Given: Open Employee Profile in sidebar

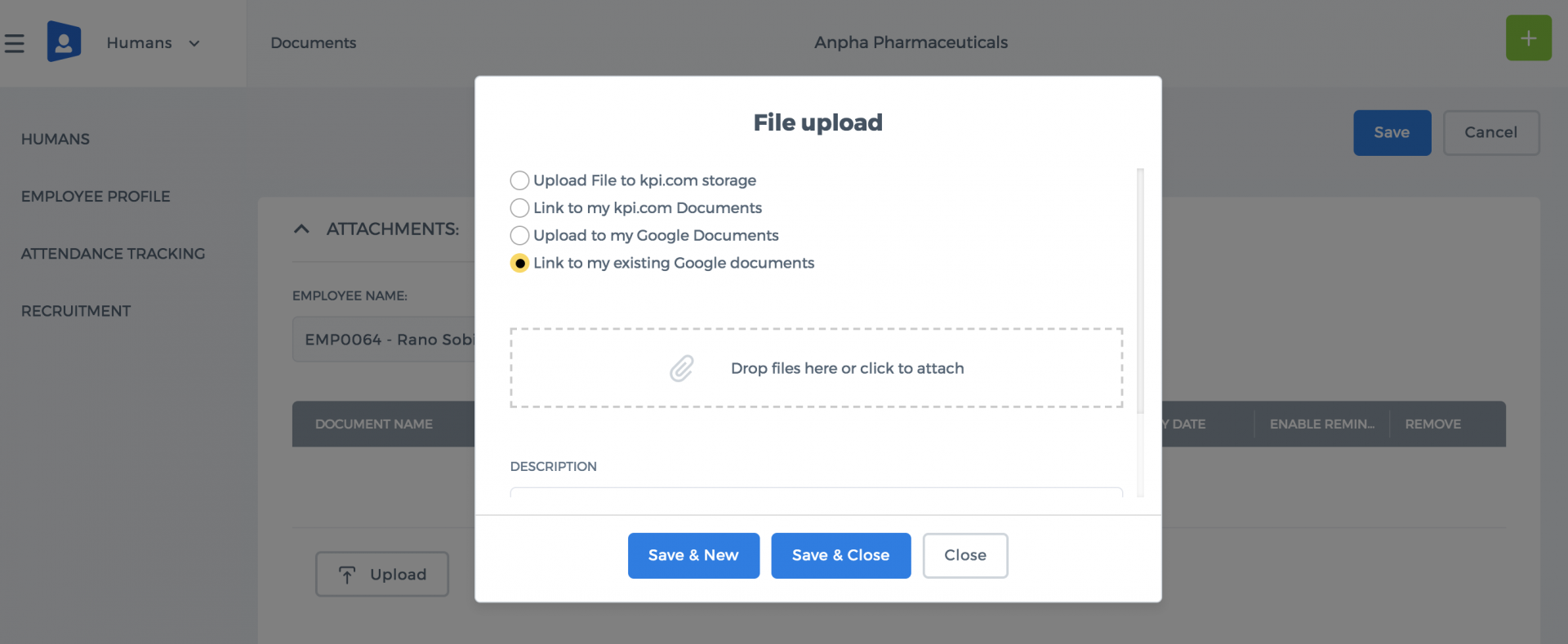Looking at the screenshot, I should pyautogui.click(x=96, y=197).
